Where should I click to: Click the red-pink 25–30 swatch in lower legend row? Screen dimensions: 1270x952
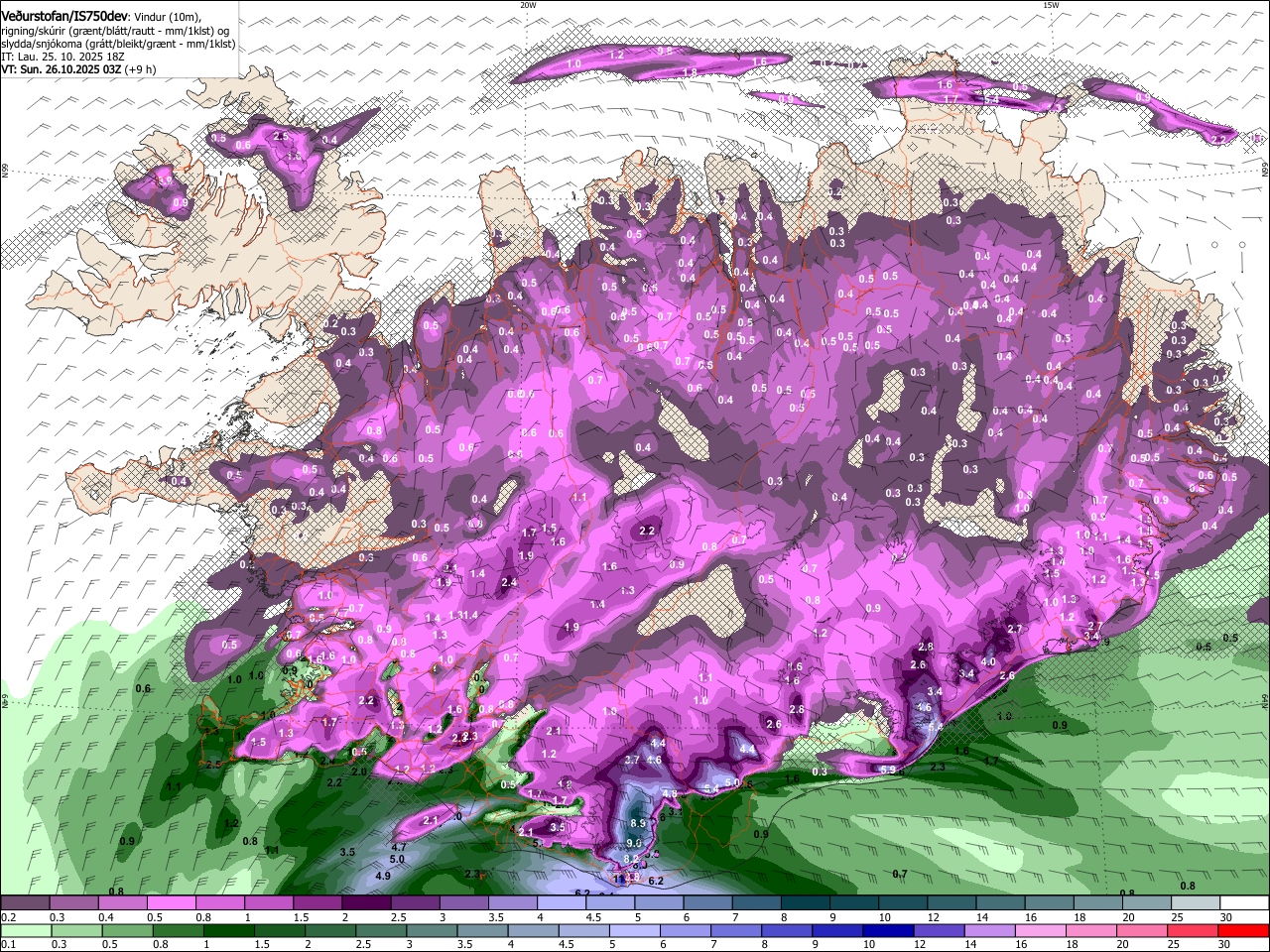point(1192,930)
